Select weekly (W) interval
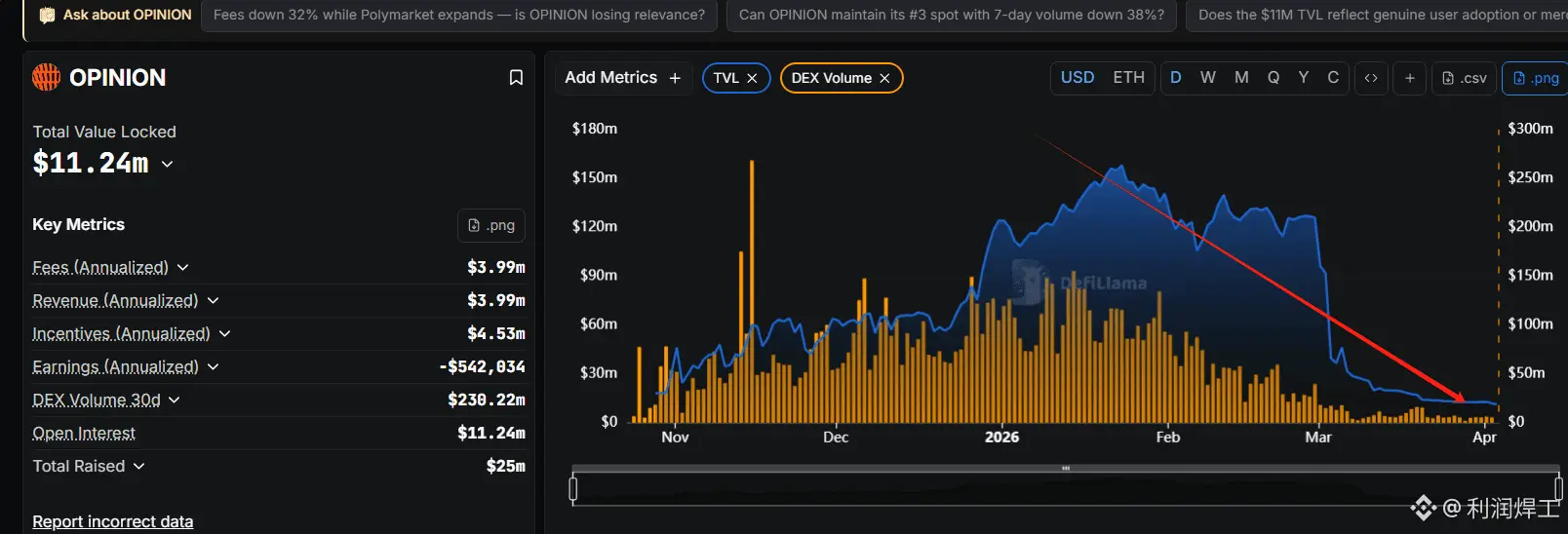 pos(1208,78)
